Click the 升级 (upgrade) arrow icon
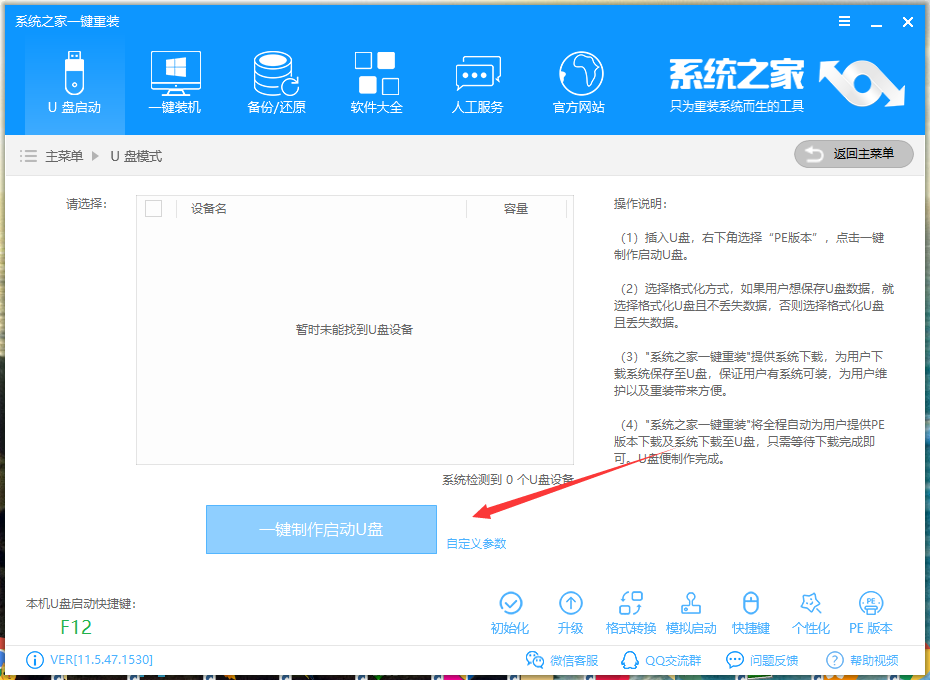930x680 pixels. point(570,604)
